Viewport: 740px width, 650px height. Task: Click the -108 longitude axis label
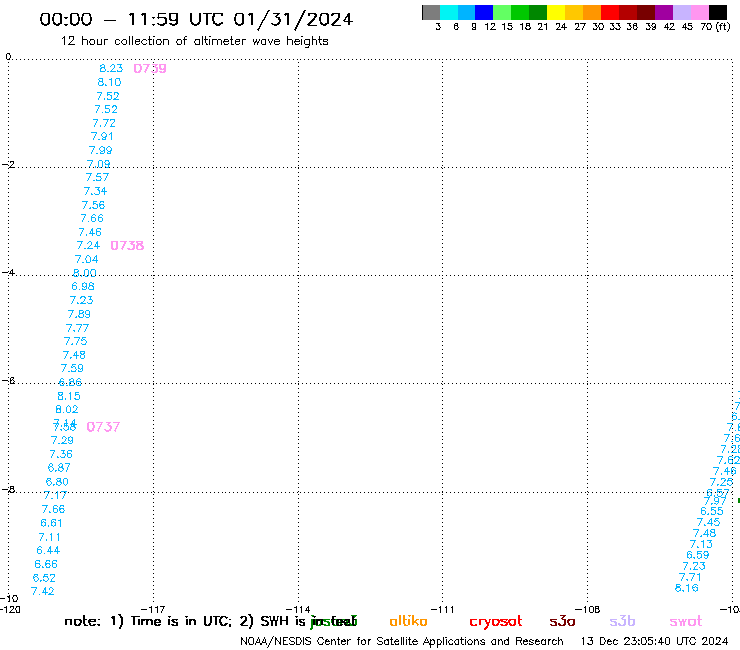587,609
